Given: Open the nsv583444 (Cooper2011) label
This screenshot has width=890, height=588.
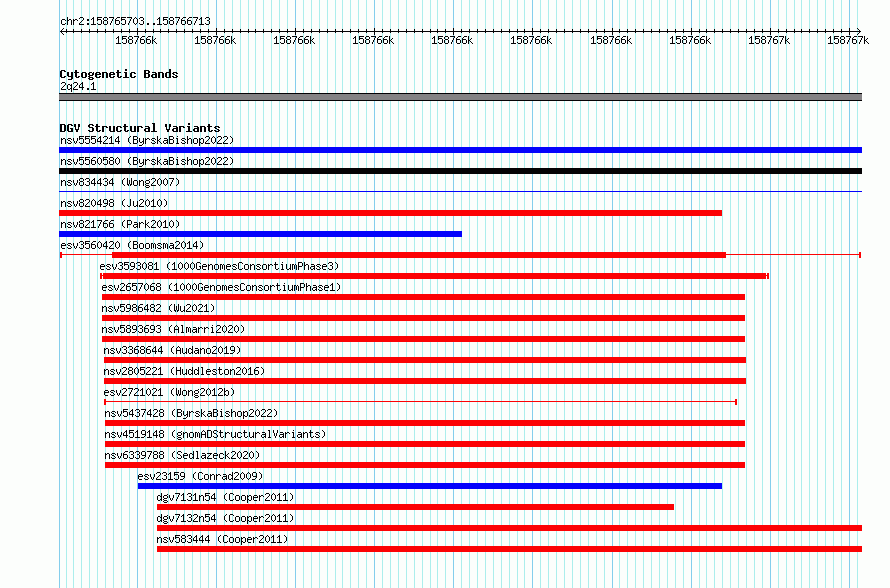Looking at the screenshot, I should click(x=222, y=539).
